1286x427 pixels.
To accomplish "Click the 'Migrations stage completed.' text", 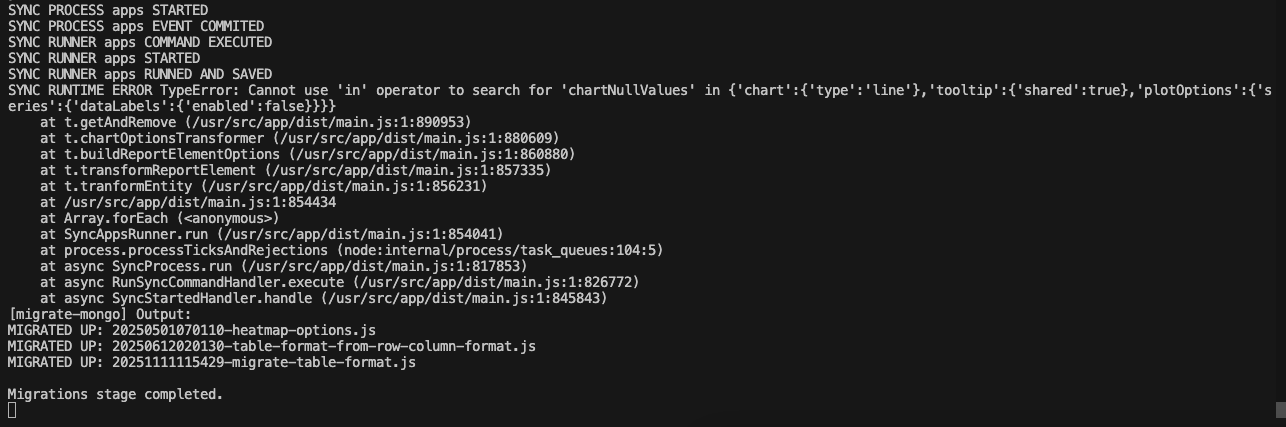I will (x=115, y=394).
